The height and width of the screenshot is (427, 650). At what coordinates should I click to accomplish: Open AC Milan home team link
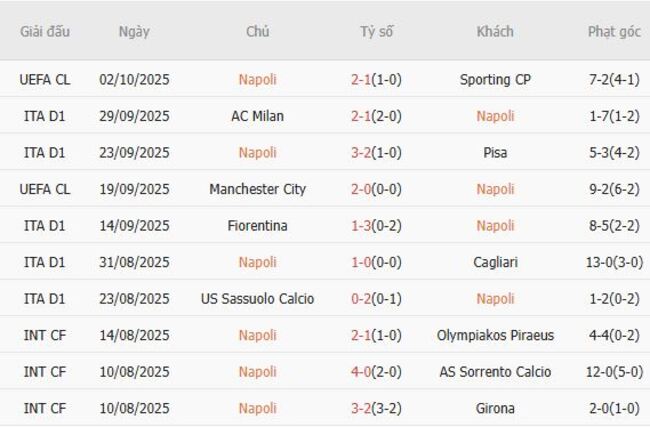coord(257,116)
